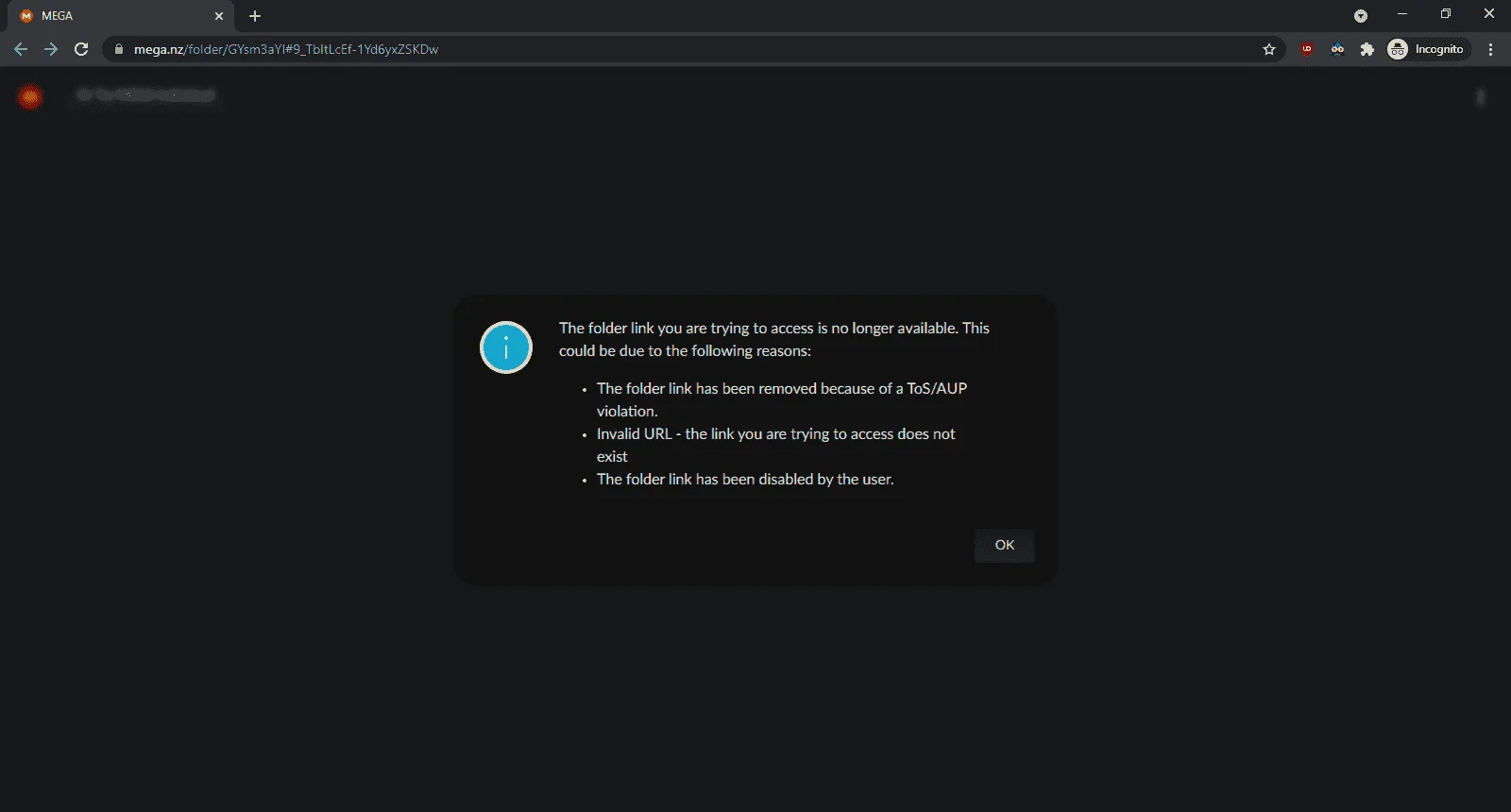The width and height of the screenshot is (1511, 812).
Task: Click text 'The folder link has been disabled by the user.'
Action: (745, 480)
